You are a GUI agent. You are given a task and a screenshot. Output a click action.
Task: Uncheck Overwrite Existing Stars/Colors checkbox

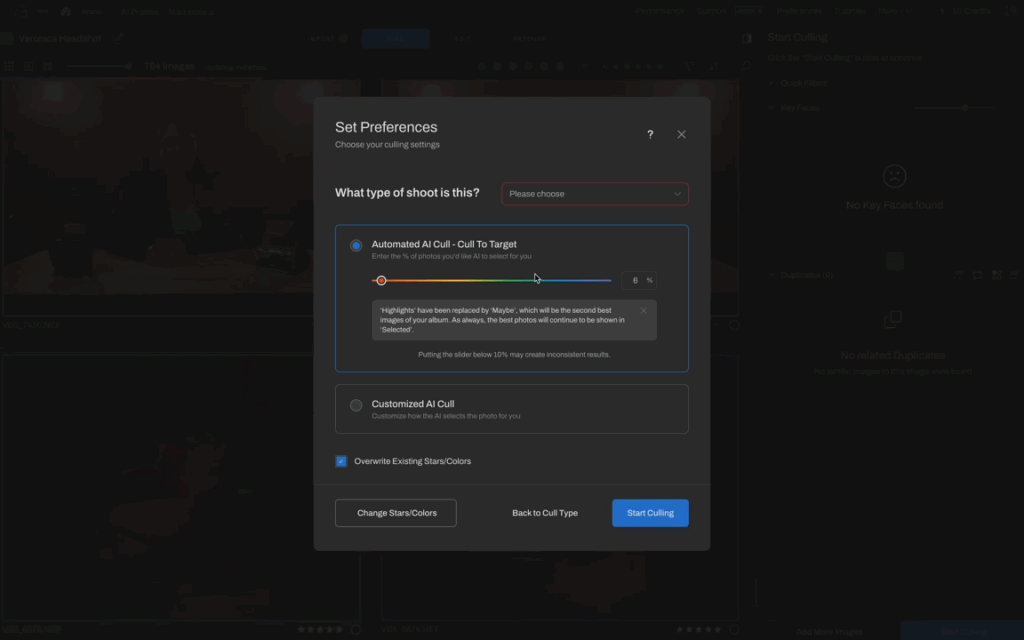[341, 461]
